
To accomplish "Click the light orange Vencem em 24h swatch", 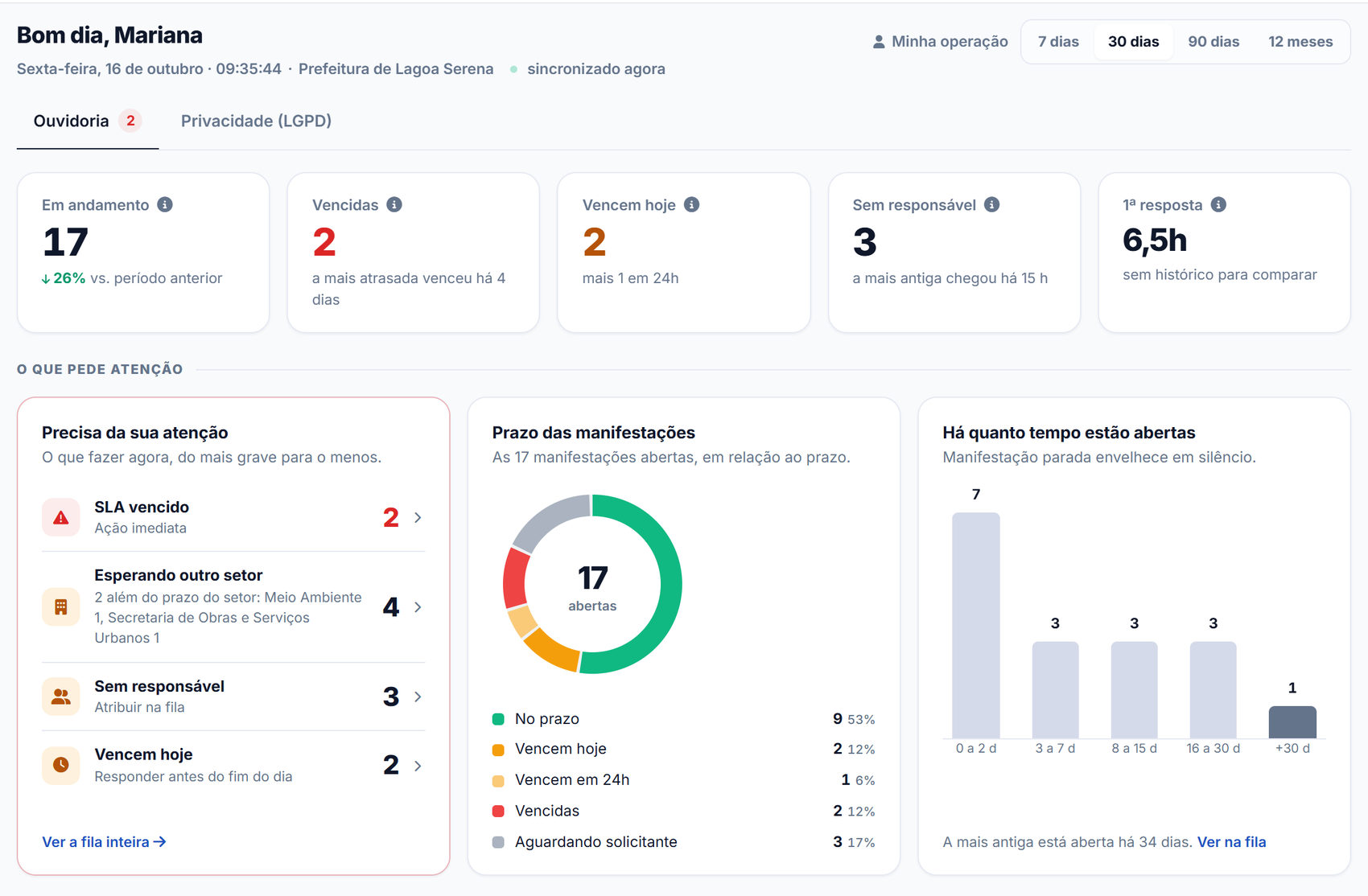I will [498, 780].
